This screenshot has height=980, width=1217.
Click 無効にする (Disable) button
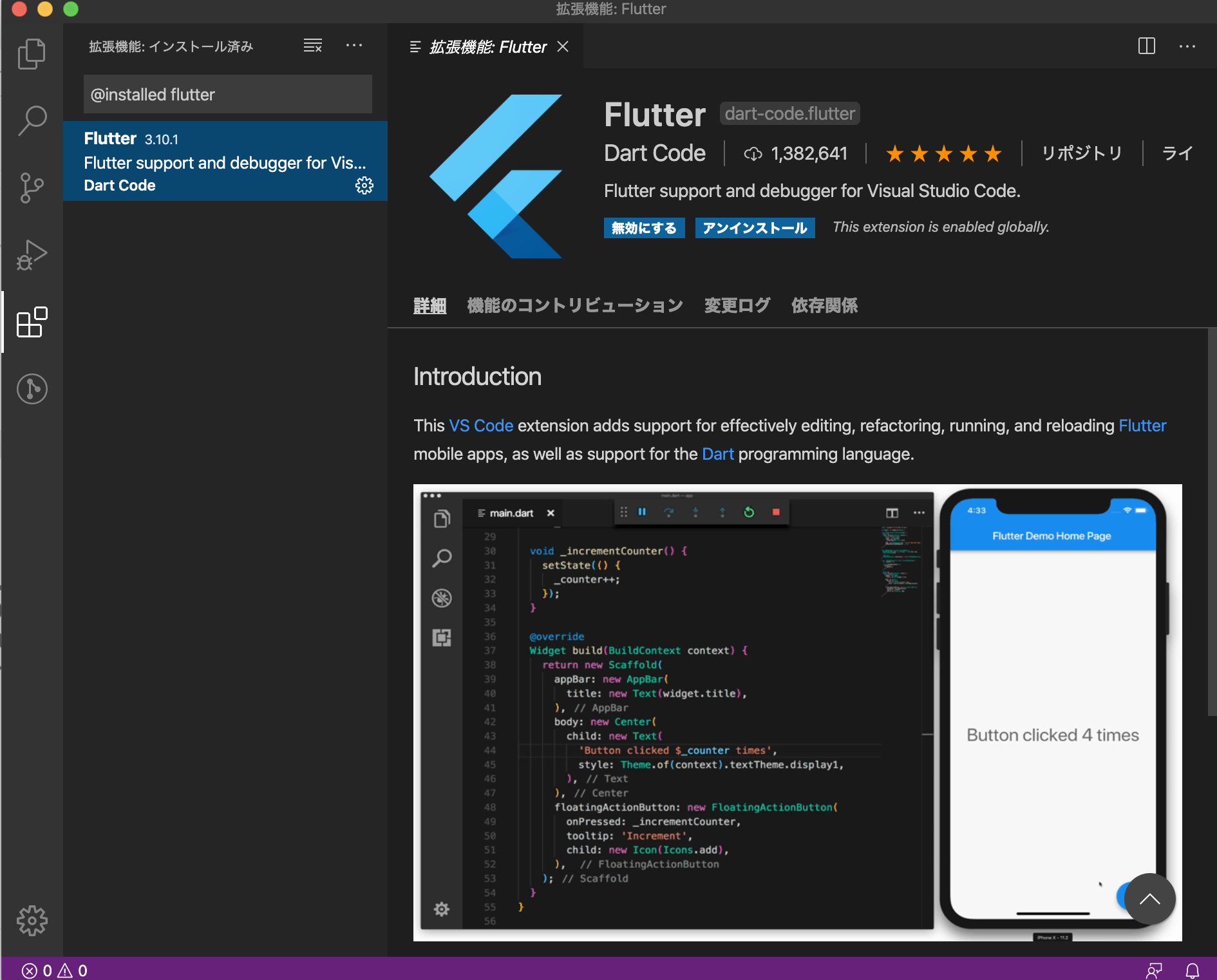[644, 228]
